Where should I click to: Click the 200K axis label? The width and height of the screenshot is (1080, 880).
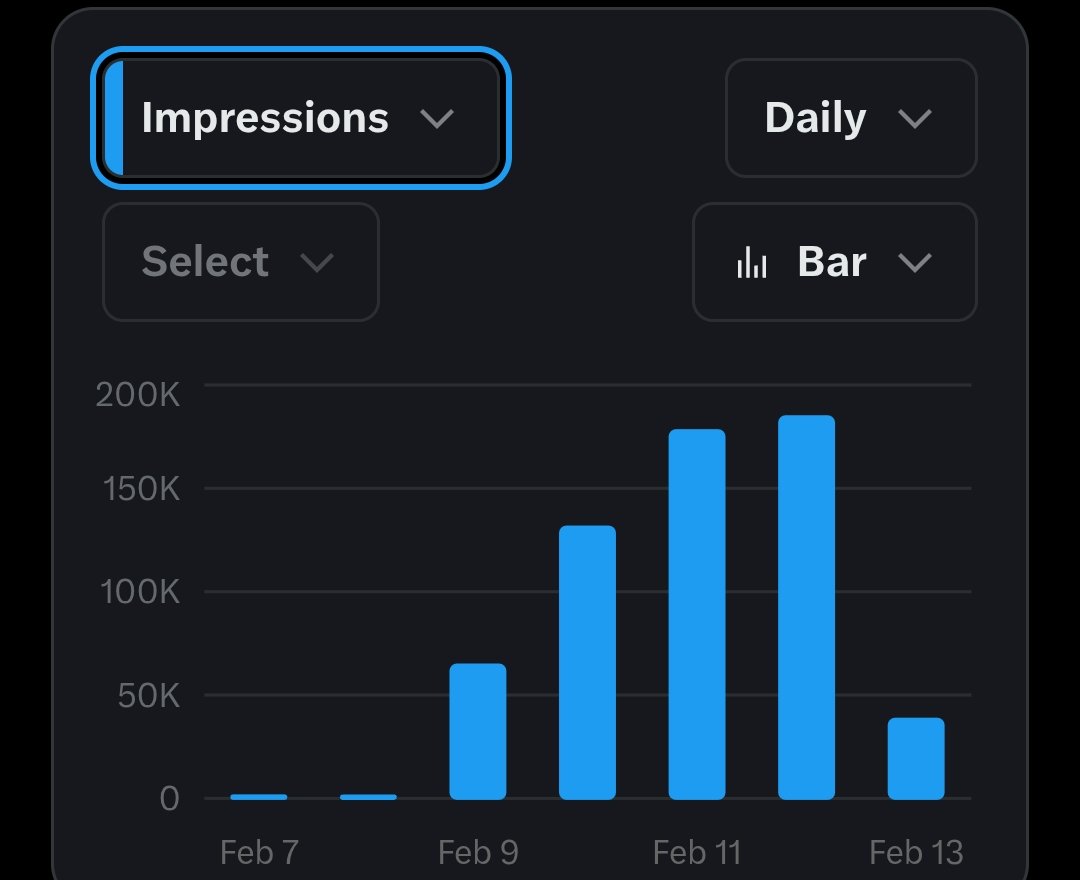[x=138, y=394]
